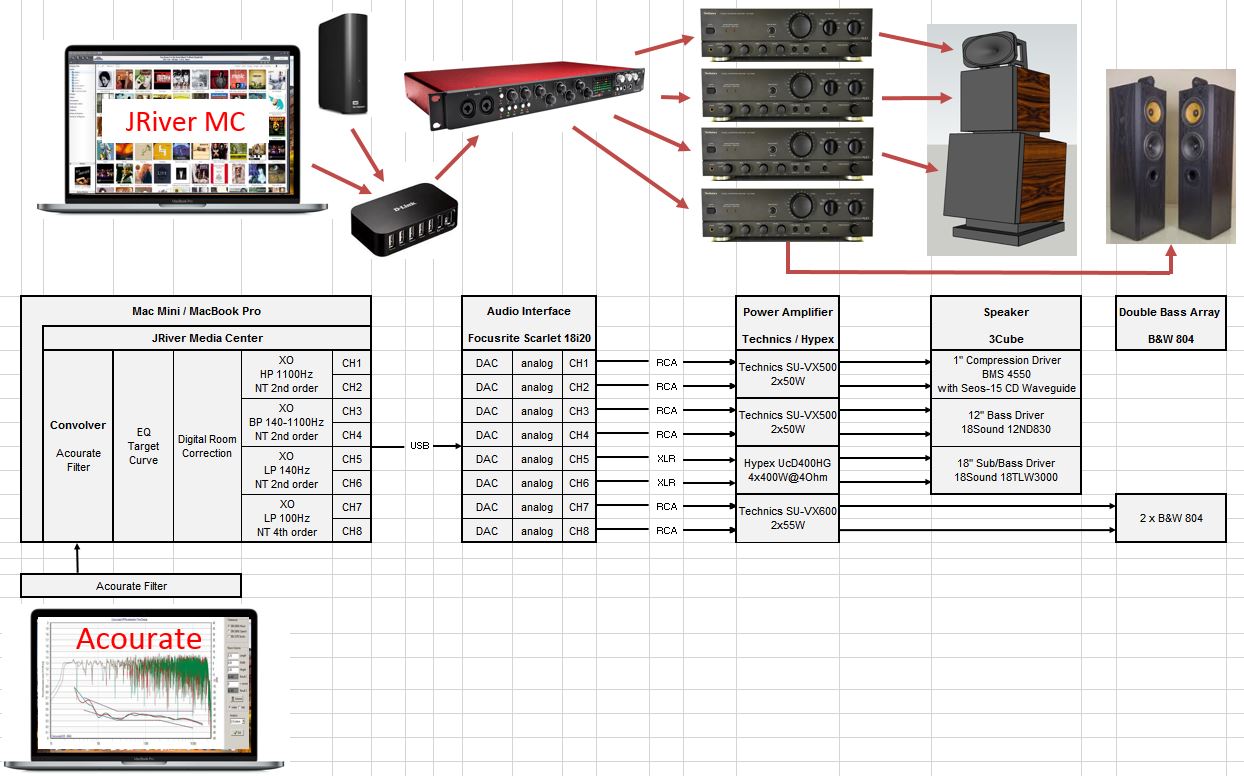The image size is (1244, 776).
Task: Select the DAC cell in the interface CH6 row
Action: pyautogui.click(x=487, y=482)
